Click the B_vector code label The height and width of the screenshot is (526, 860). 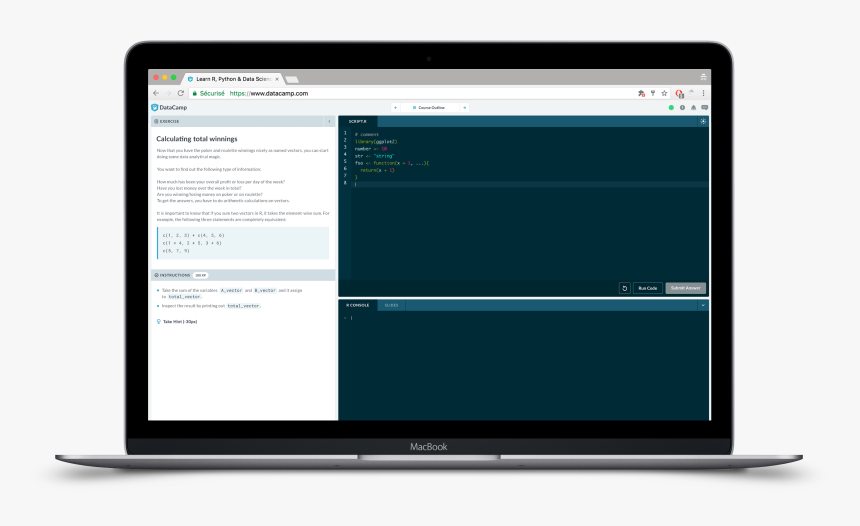265,290
